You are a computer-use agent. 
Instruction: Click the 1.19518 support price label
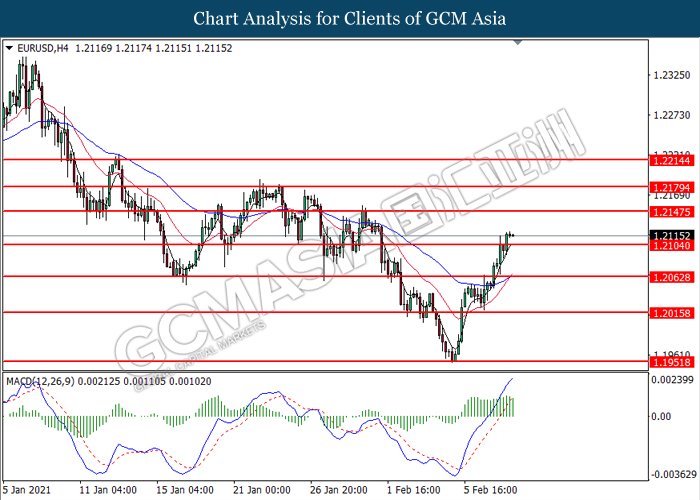coord(671,362)
